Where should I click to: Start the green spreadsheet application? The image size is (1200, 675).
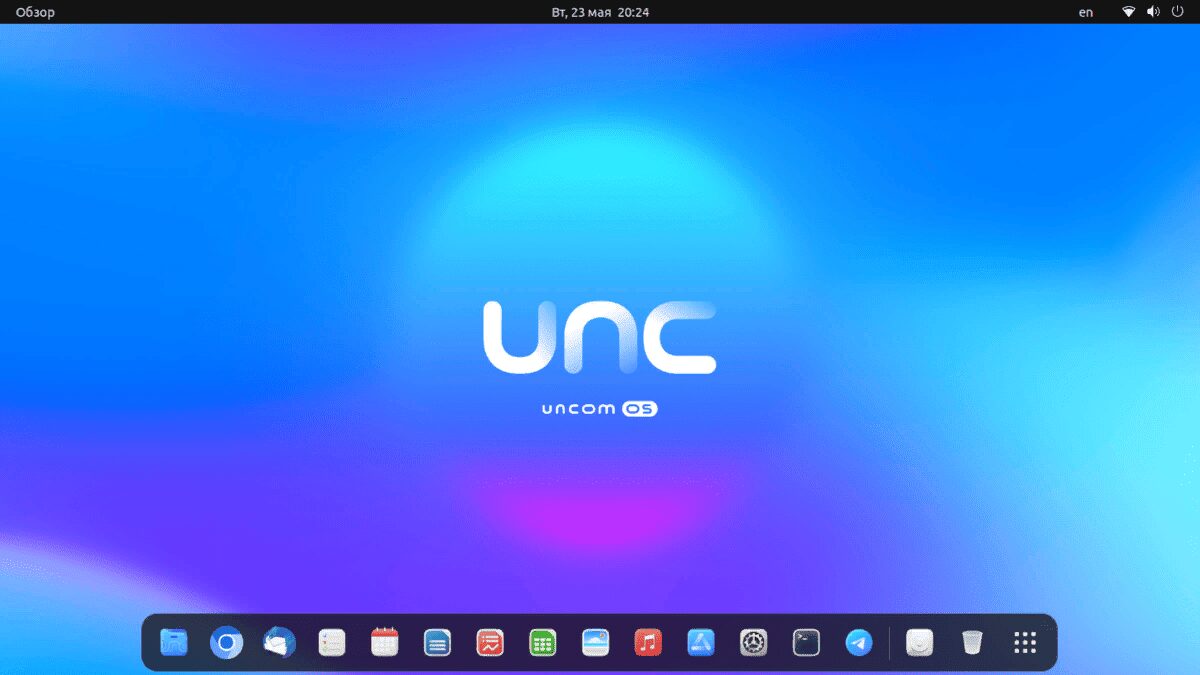click(x=541, y=643)
